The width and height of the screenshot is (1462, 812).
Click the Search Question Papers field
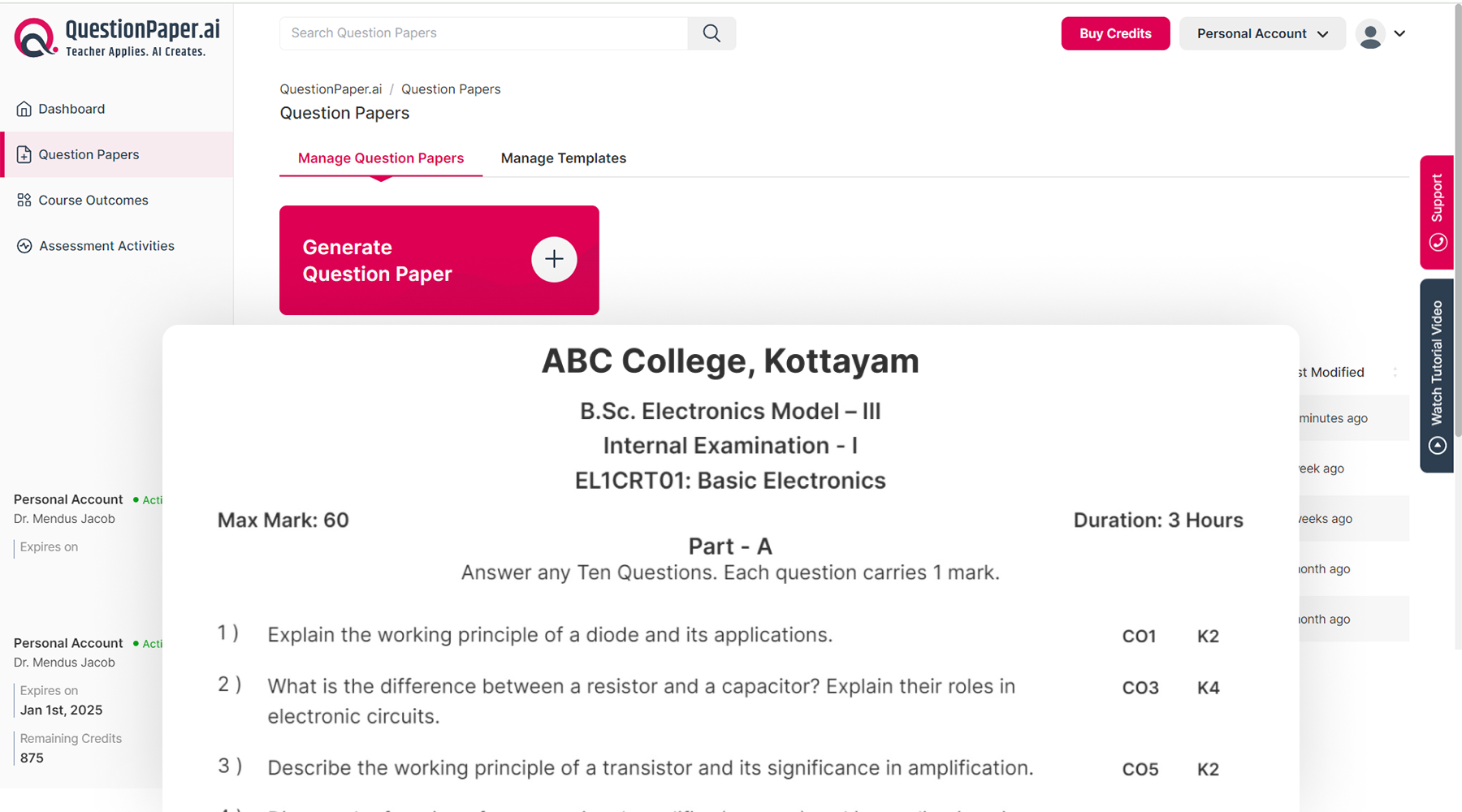(x=484, y=33)
